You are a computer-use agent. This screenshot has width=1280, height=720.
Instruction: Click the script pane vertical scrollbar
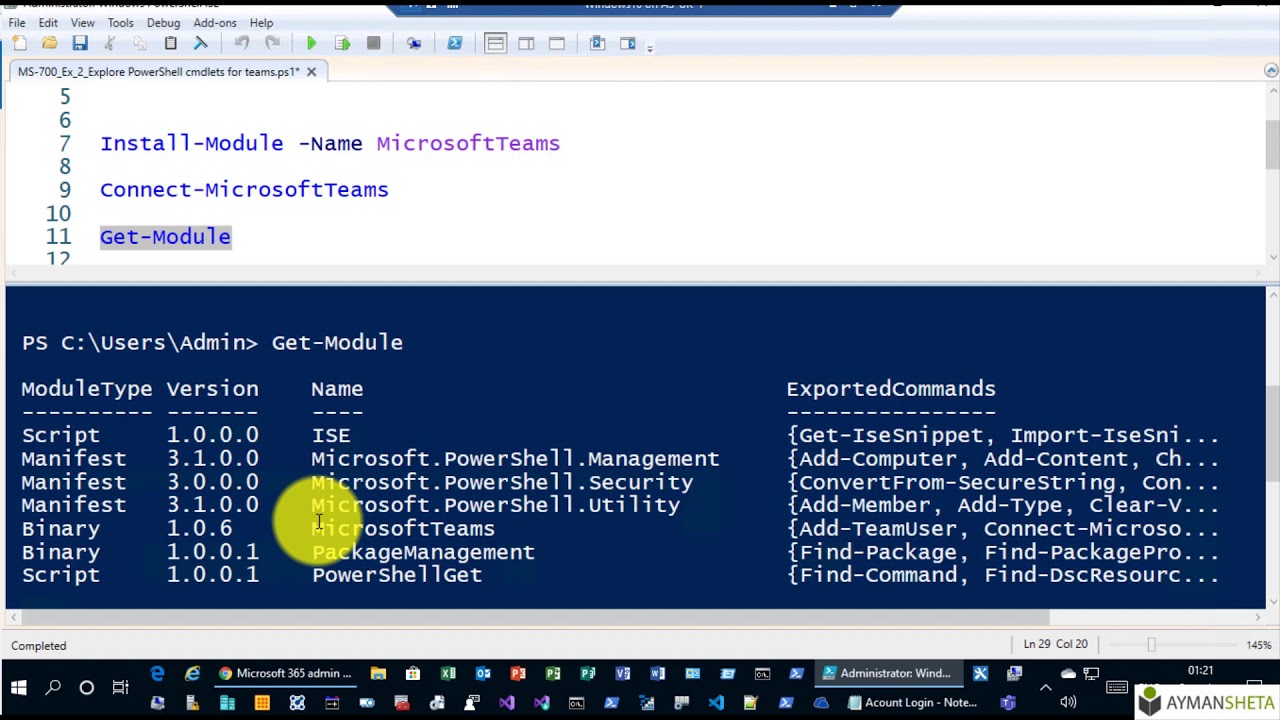point(1272,147)
